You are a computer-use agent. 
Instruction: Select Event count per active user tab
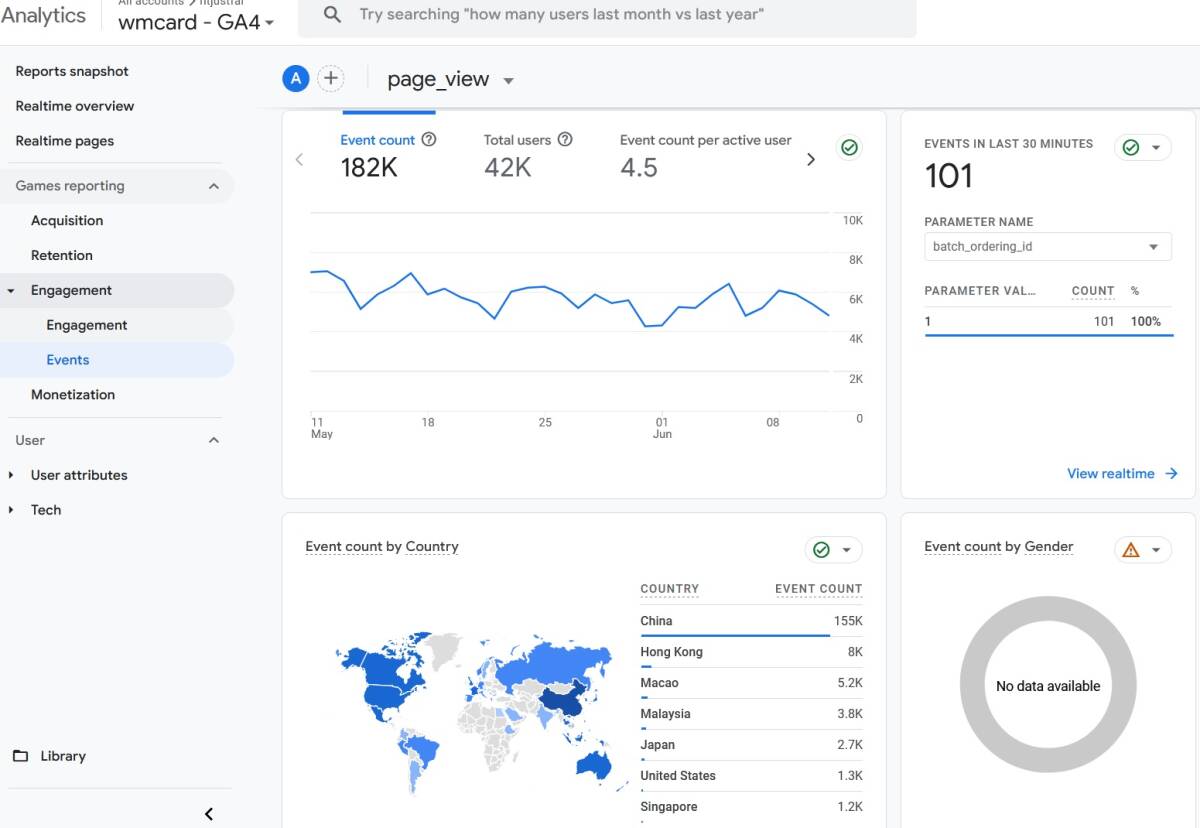(x=705, y=158)
